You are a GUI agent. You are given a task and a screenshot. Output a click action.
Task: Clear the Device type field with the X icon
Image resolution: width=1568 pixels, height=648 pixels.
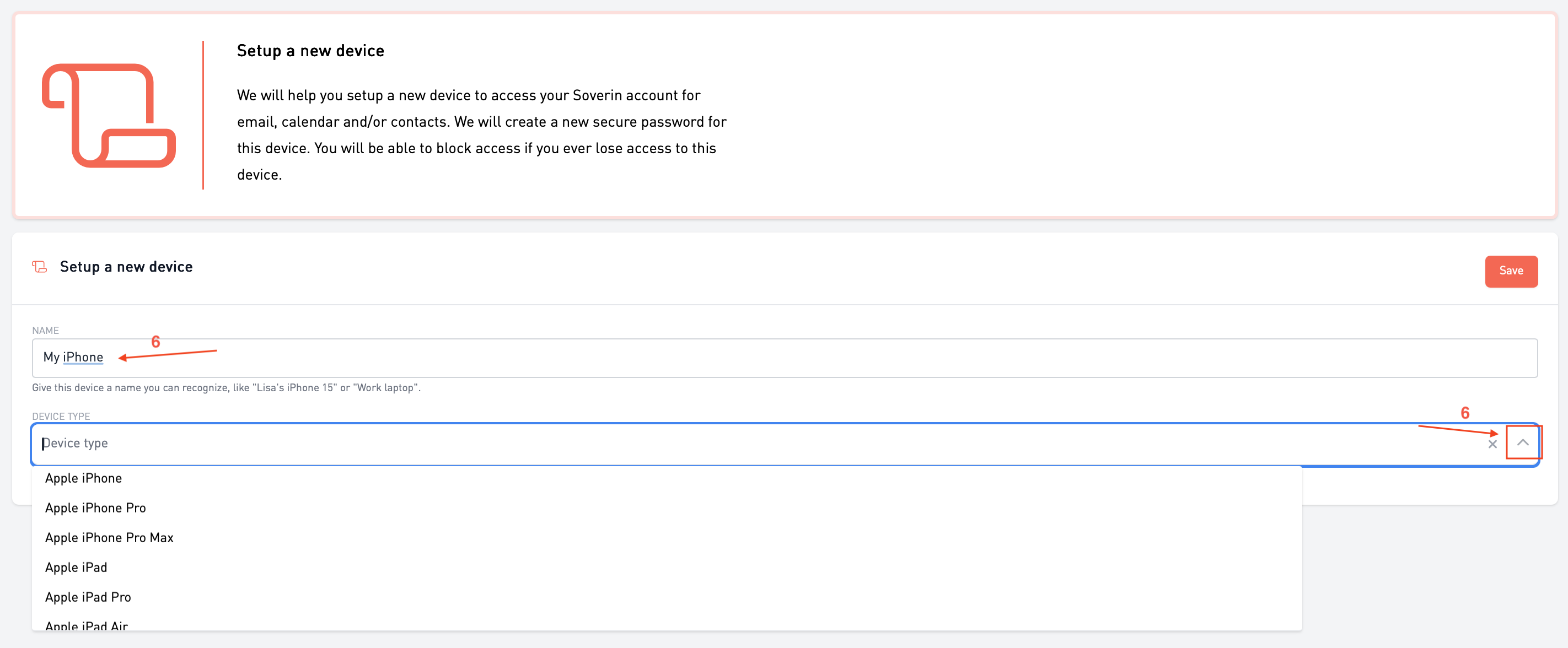[1492, 444]
